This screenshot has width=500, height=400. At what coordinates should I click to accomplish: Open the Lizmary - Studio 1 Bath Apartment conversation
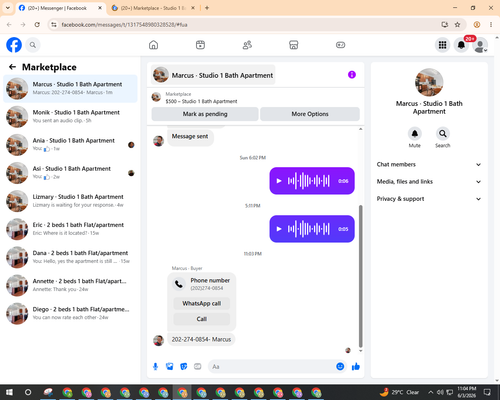pyautogui.click(x=70, y=201)
